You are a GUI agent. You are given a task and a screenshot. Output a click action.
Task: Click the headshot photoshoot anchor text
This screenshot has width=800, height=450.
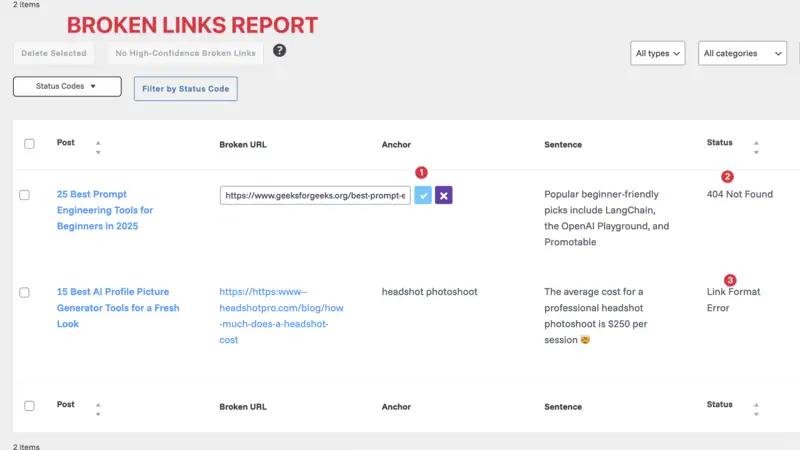click(x=430, y=292)
